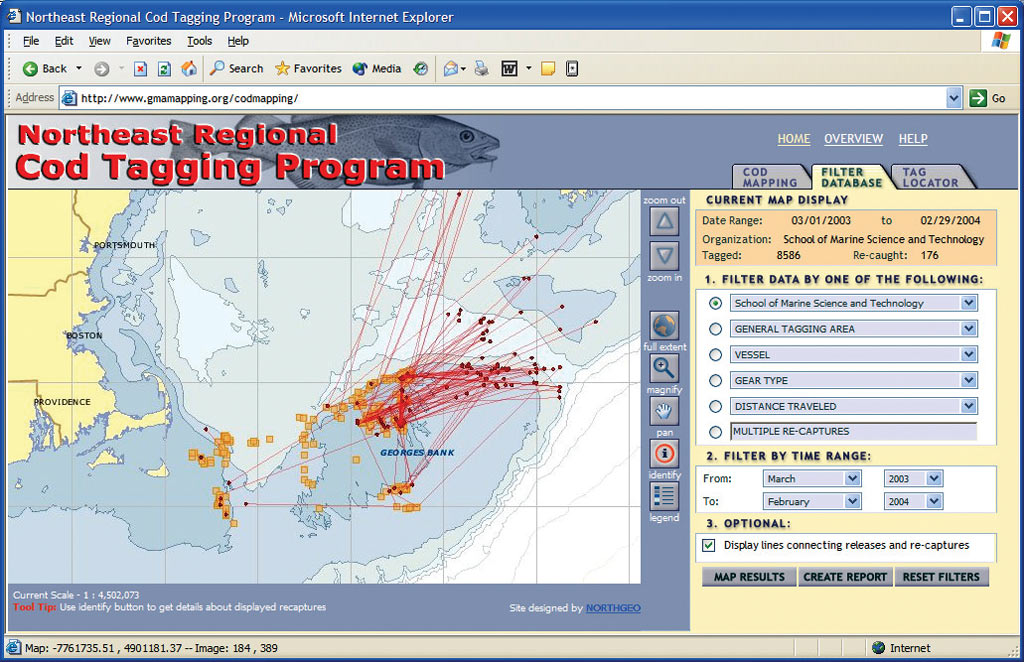Open the File menu
The height and width of the screenshot is (662, 1024).
[x=31, y=41]
